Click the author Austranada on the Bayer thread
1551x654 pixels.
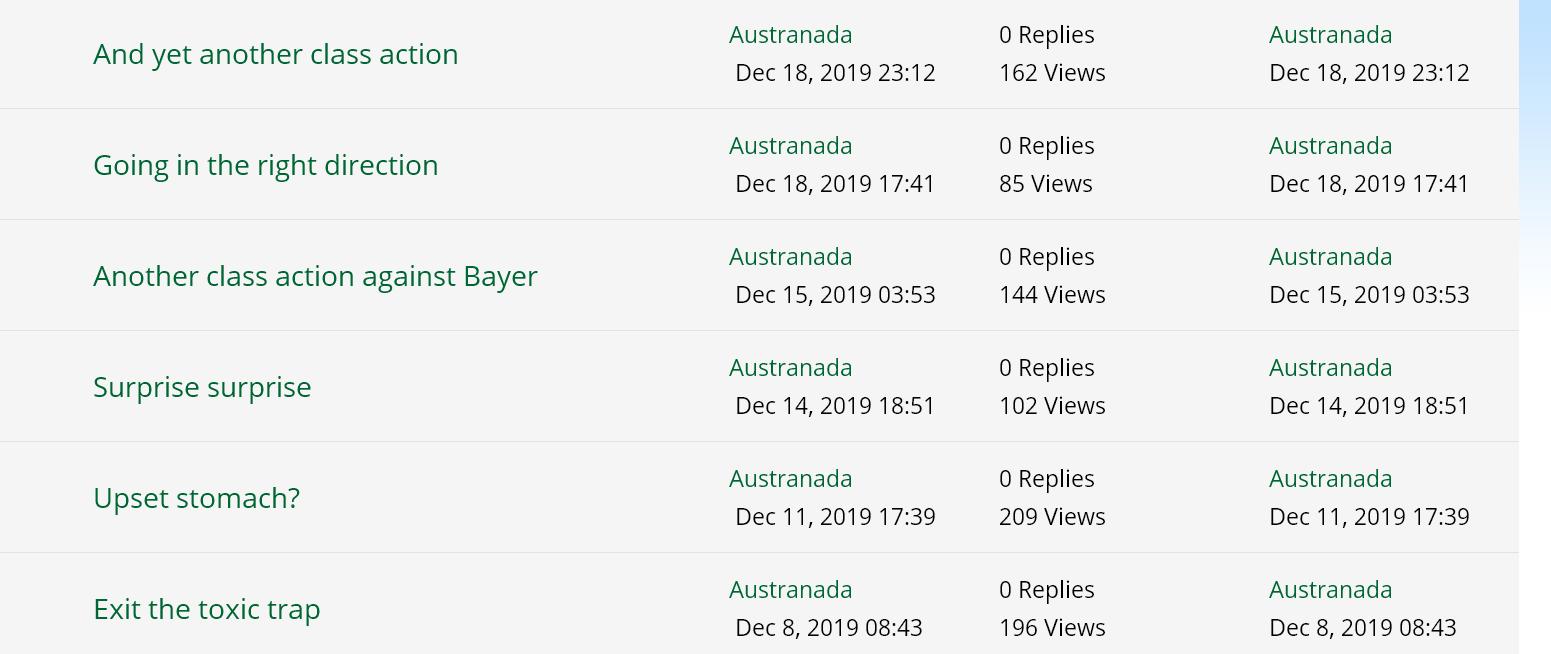click(x=790, y=257)
